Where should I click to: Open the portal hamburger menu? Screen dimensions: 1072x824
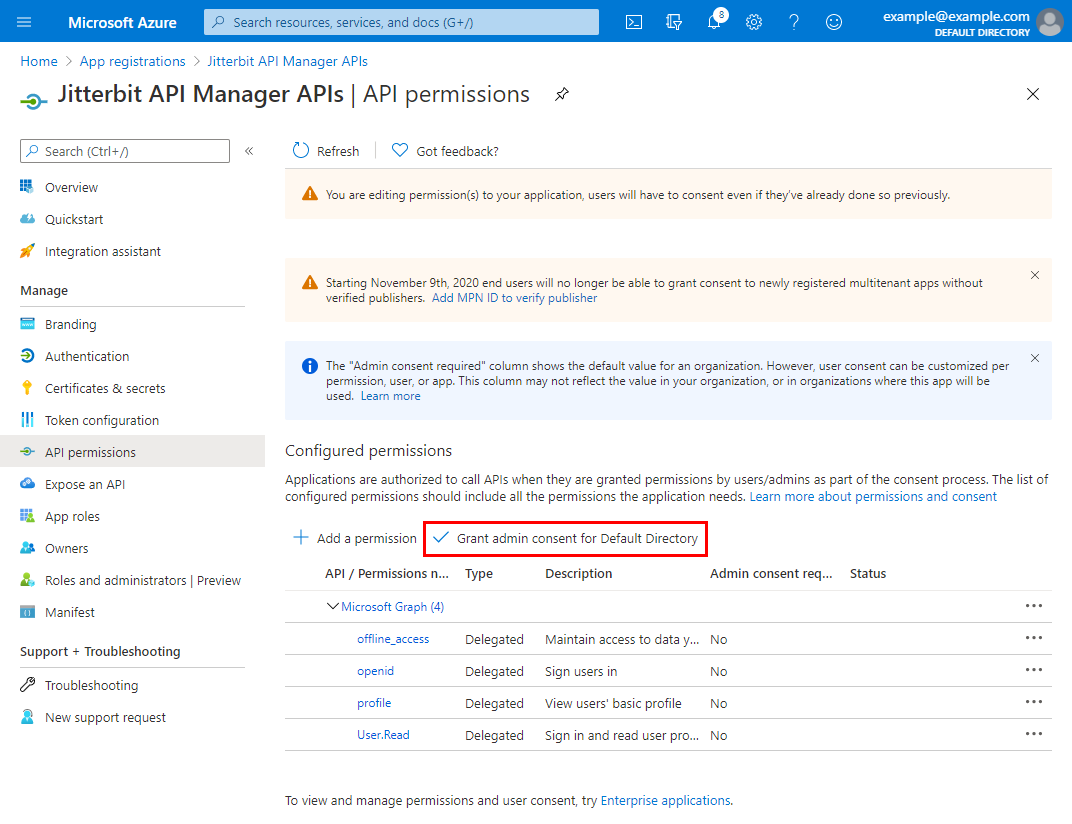[x=25, y=22]
